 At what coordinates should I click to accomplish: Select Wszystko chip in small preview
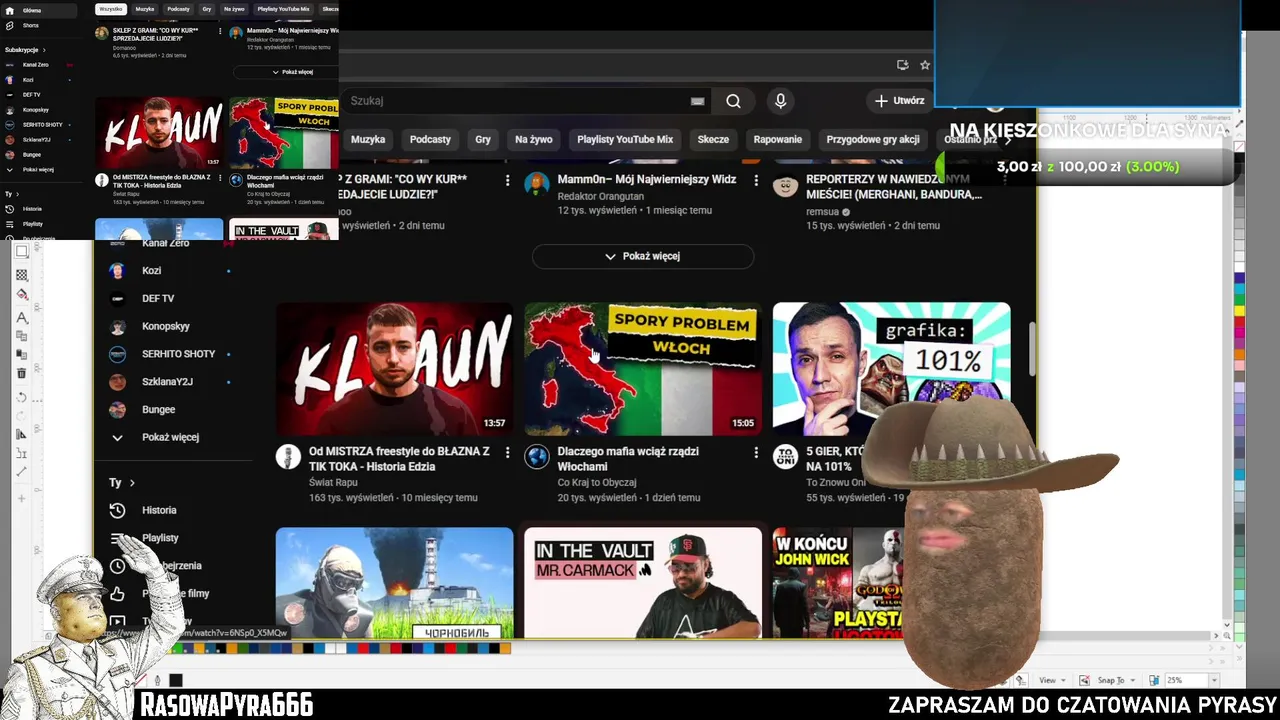[x=111, y=9]
